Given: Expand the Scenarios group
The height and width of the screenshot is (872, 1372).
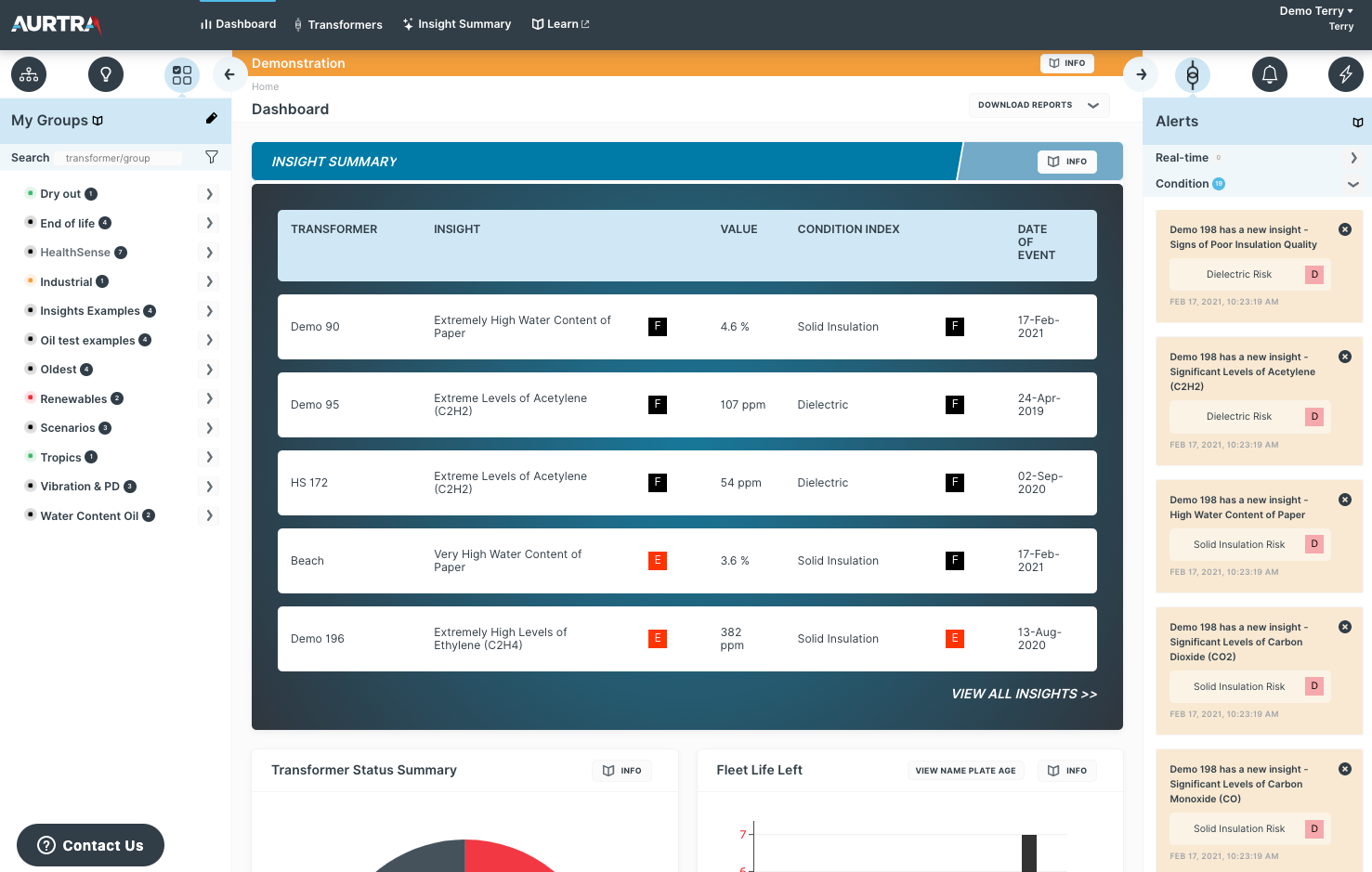Looking at the screenshot, I should [209, 428].
